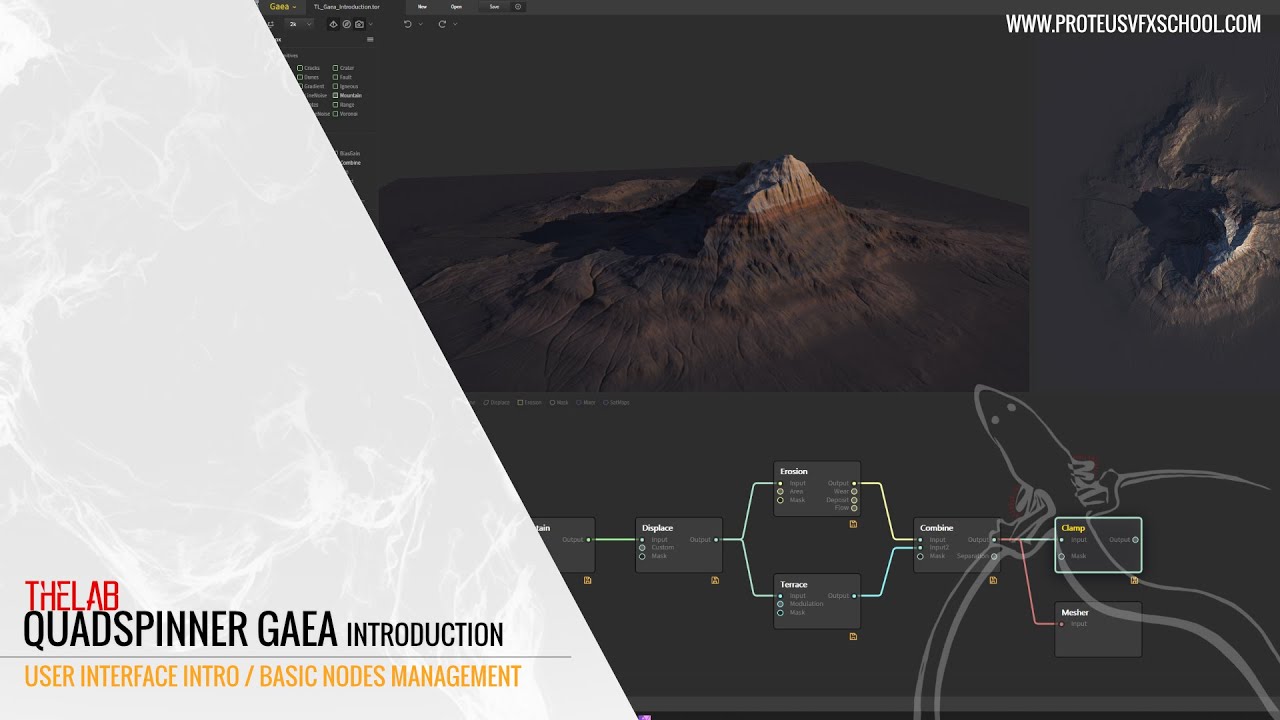Click the Undo arrow icon
Viewport: 1280px width, 720px height.
pos(408,24)
